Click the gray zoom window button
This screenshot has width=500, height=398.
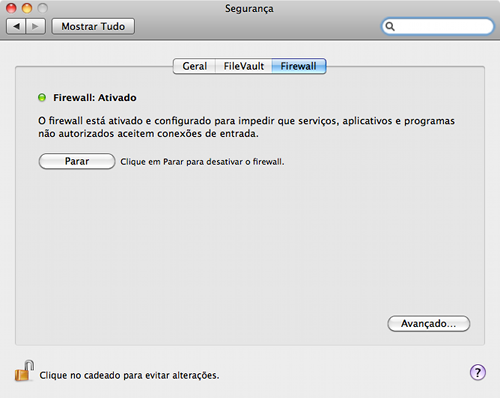coord(43,8)
